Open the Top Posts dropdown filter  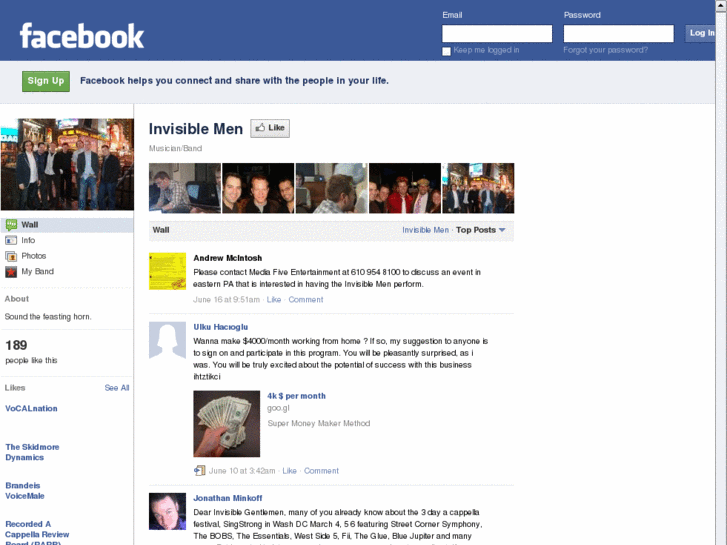[x=480, y=230]
